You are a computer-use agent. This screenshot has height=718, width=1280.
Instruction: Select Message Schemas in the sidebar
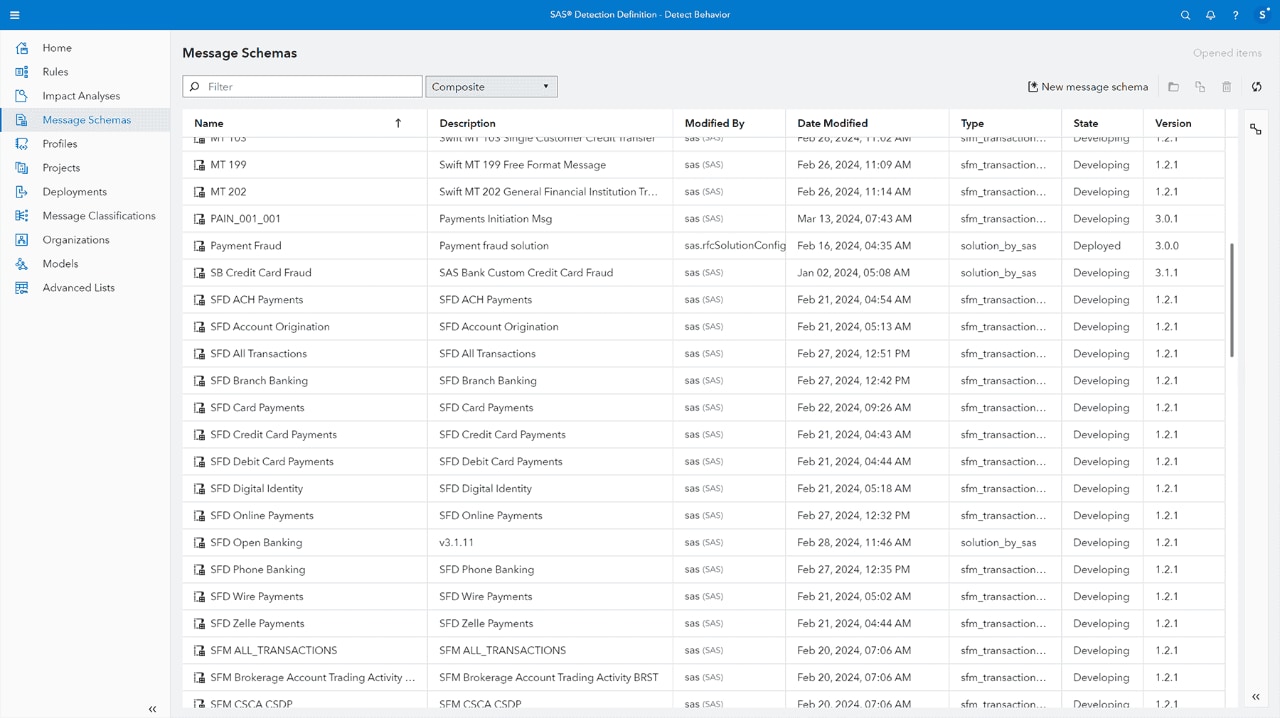click(x=87, y=120)
